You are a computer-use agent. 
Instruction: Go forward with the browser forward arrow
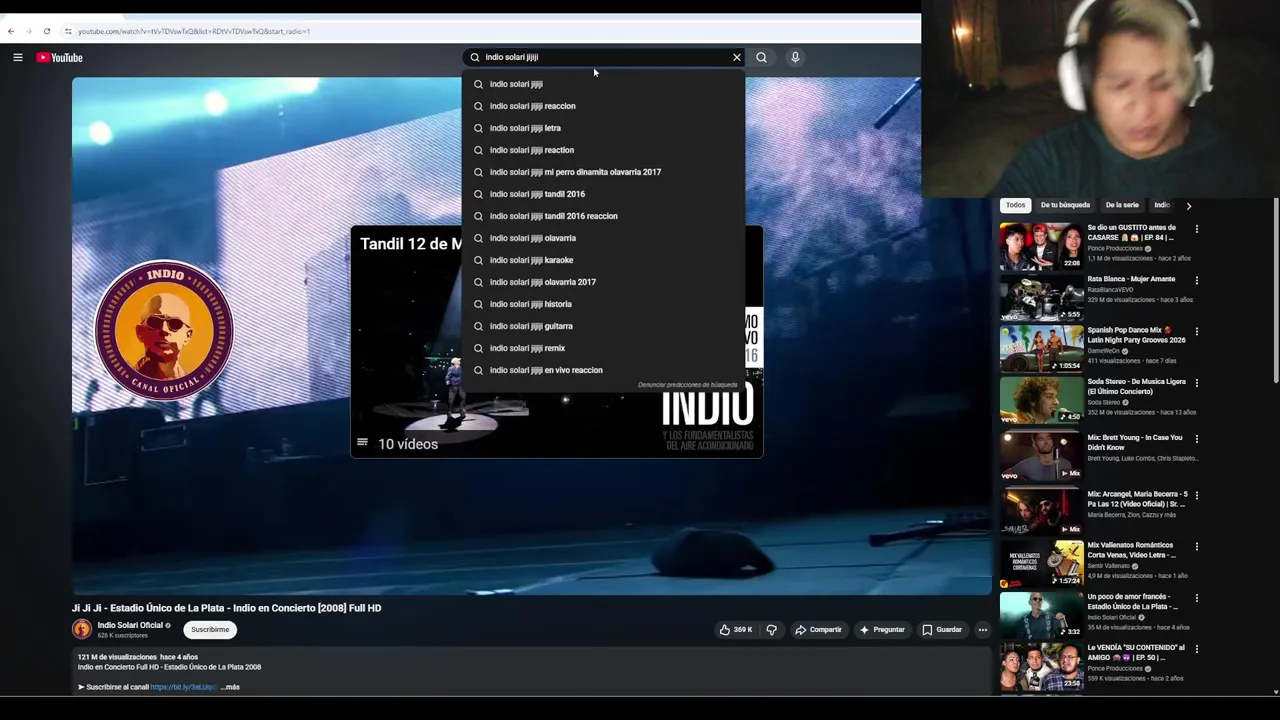[28, 31]
